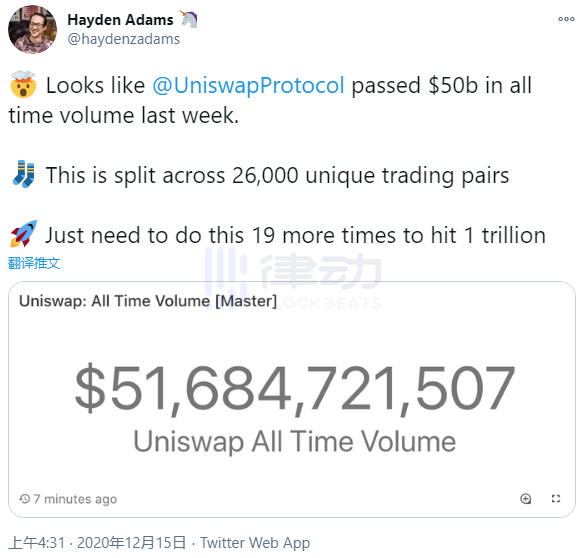Click the 翻译推文 translate tweet link

pyautogui.click(x=34, y=263)
